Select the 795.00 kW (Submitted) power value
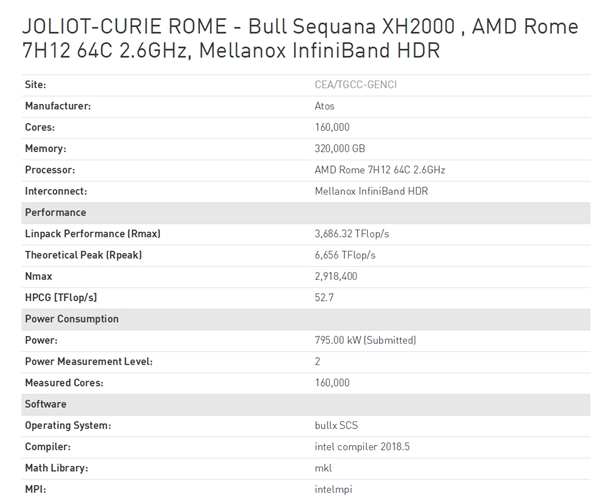 click(x=365, y=340)
